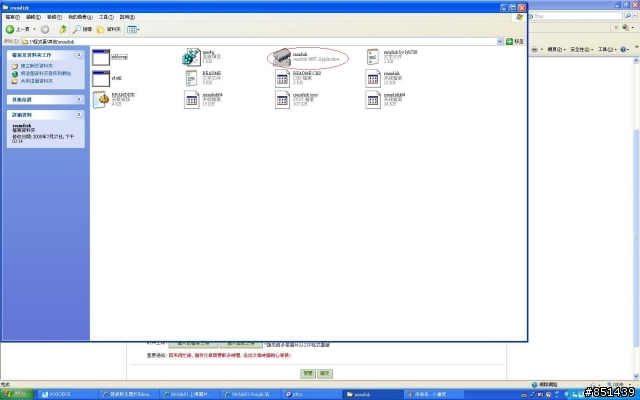
Task: Expand the address bar dropdown list
Action: pos(500,42)
